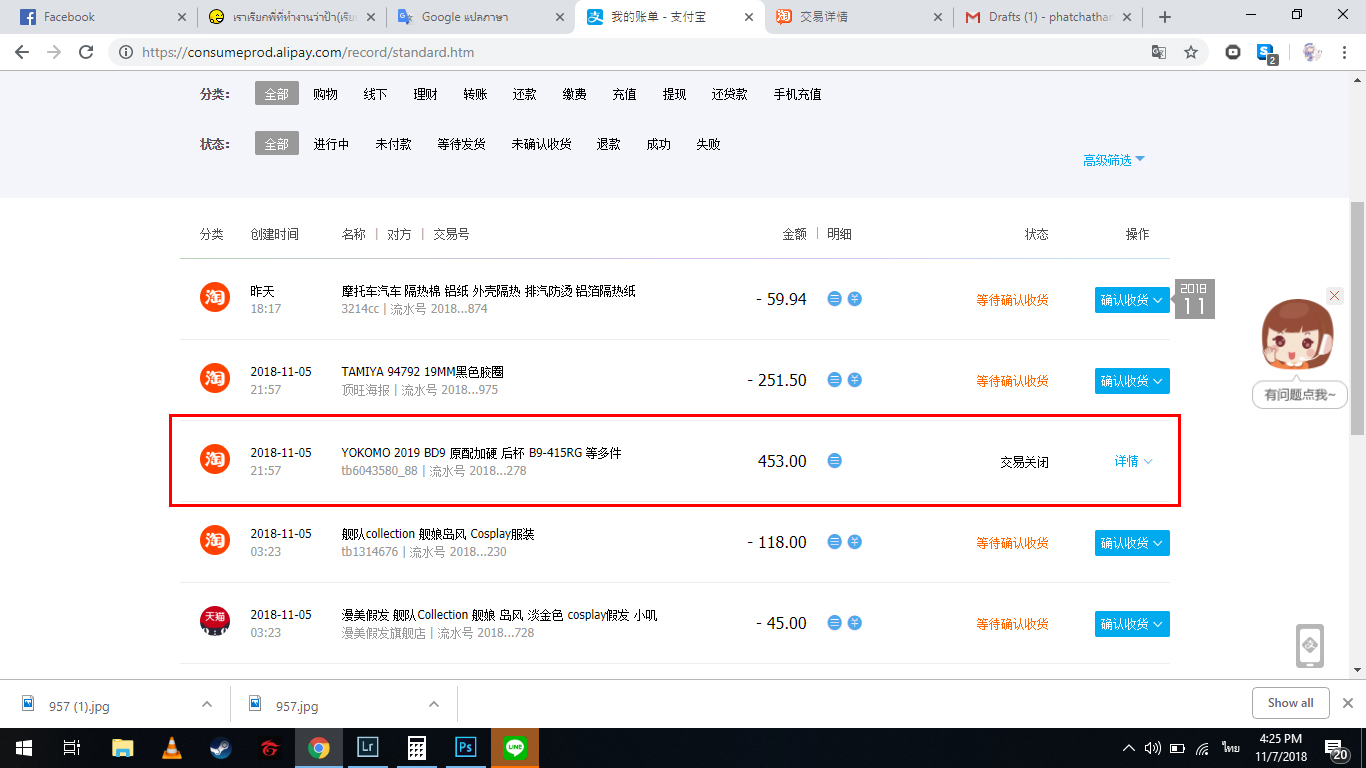Go back to the previous page
1366x768 pixels.
pos(22,52)
